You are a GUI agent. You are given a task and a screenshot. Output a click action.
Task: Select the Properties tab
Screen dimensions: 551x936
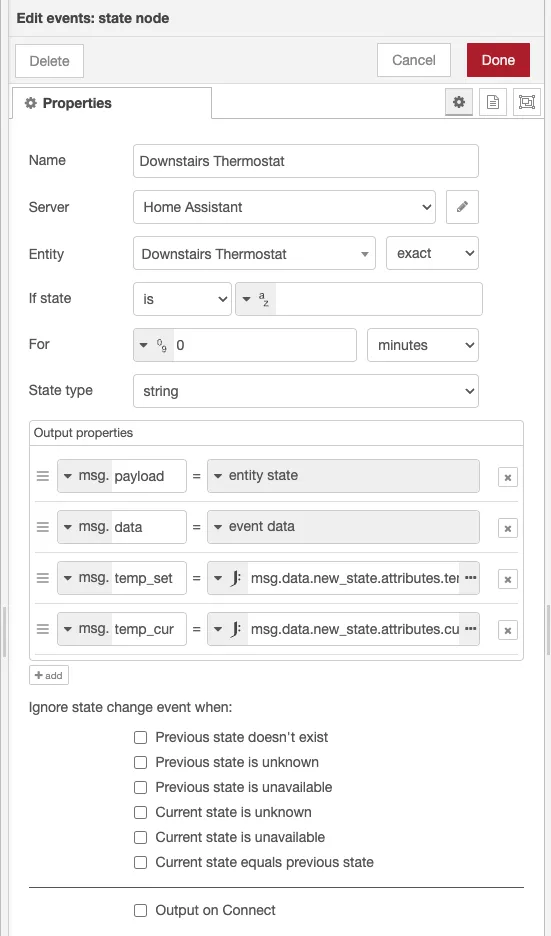(112, 103)
